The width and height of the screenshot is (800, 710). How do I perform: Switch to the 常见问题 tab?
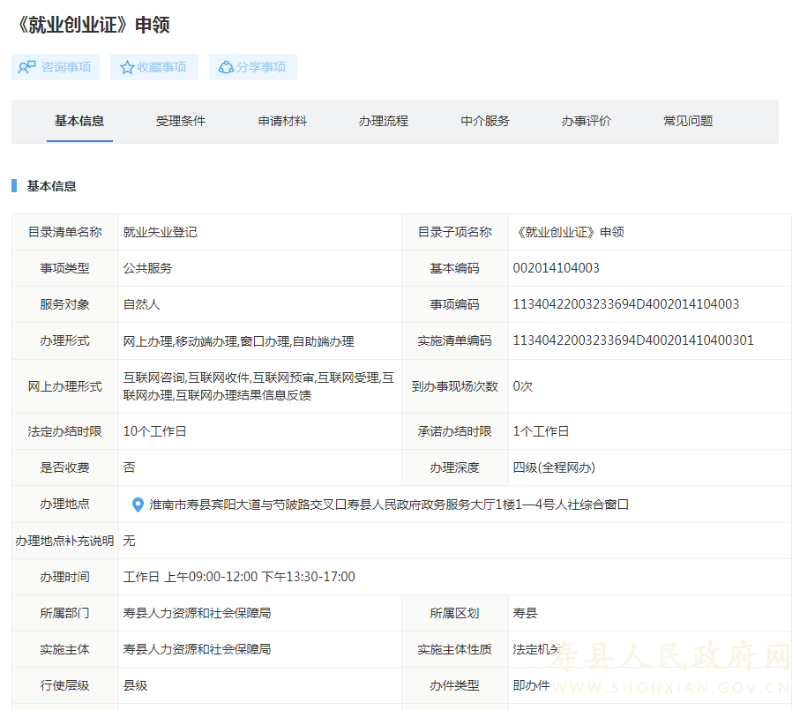click(x=688, y=121)
